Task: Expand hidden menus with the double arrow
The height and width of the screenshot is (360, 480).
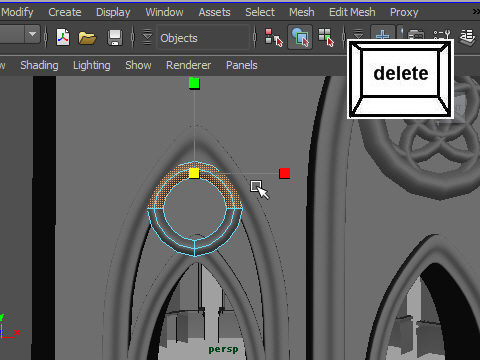Action: tap(476, 12)
